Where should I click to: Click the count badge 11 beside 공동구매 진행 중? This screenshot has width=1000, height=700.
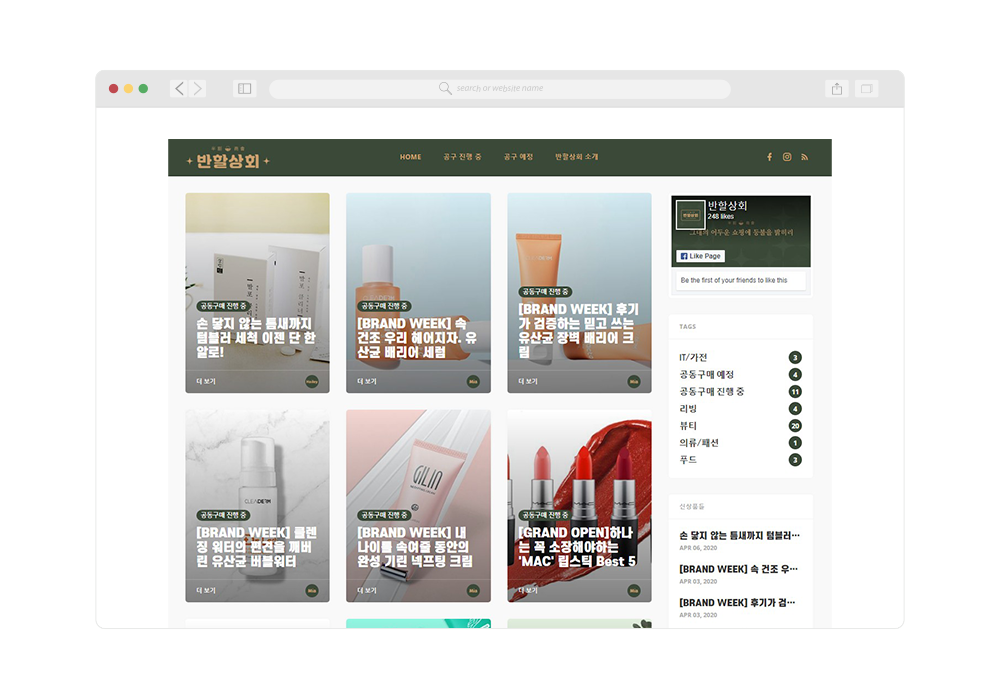pyautogui.click(x=795, y=391)
